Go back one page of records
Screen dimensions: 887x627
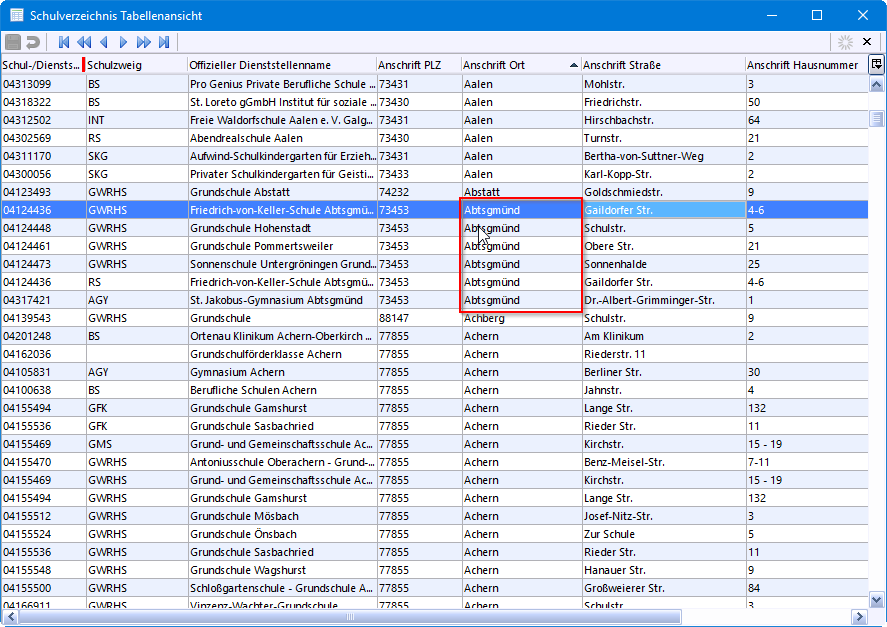pos(84,42)
